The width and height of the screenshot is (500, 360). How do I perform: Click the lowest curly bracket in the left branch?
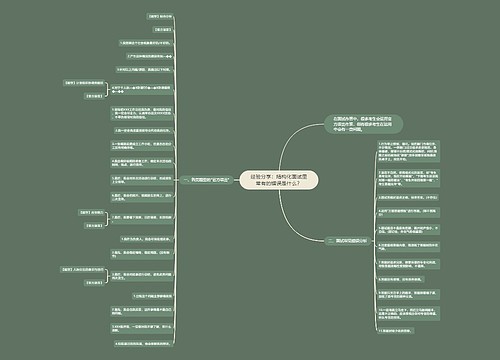pos(107,276)
